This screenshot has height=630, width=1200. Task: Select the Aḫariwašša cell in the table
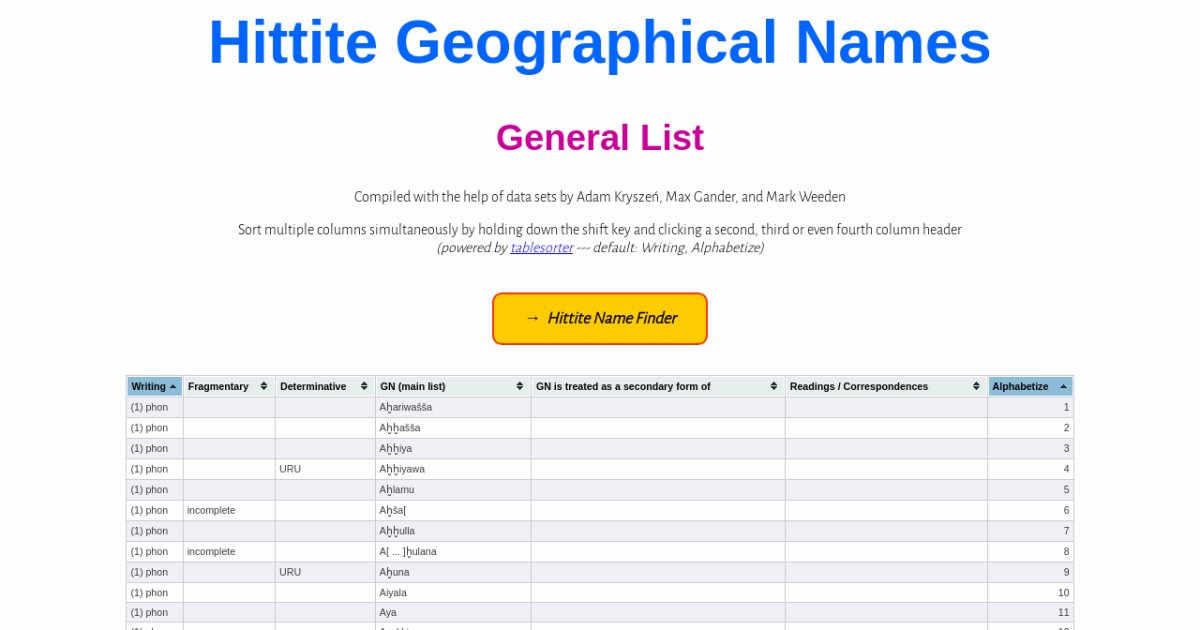[405, 407]
